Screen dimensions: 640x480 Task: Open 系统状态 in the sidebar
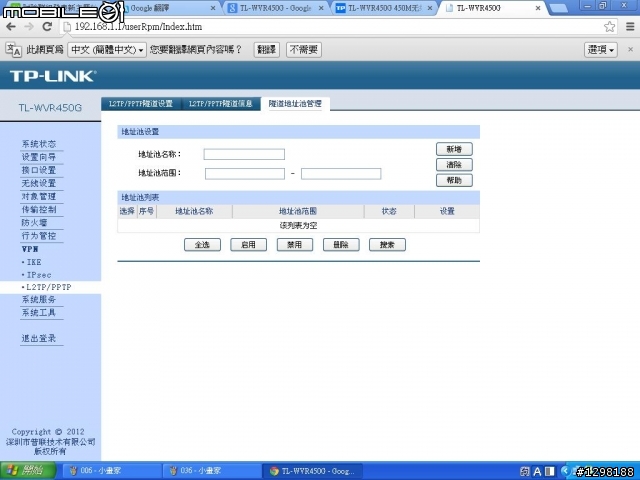pyautogui.click(x=39, y=144)
